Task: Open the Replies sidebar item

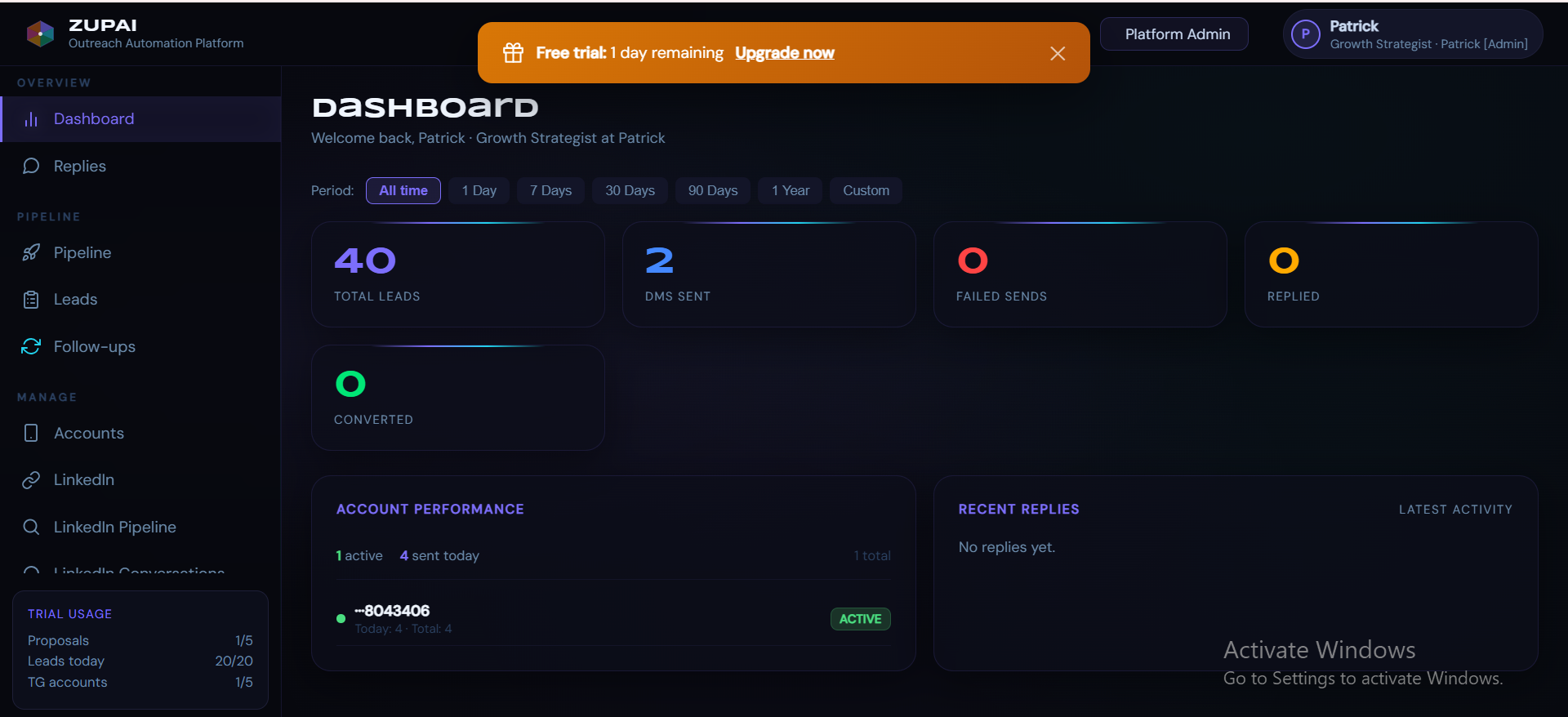Action: coord(140,166)
